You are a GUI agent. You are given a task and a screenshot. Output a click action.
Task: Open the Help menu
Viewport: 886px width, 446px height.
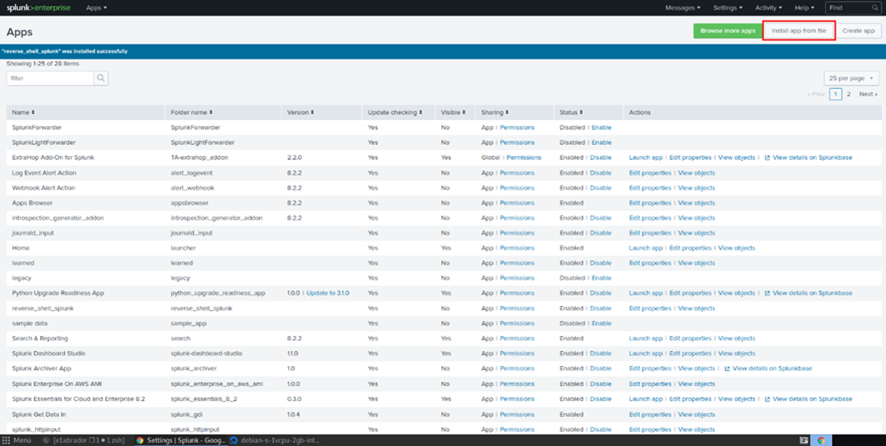point(805,8)
